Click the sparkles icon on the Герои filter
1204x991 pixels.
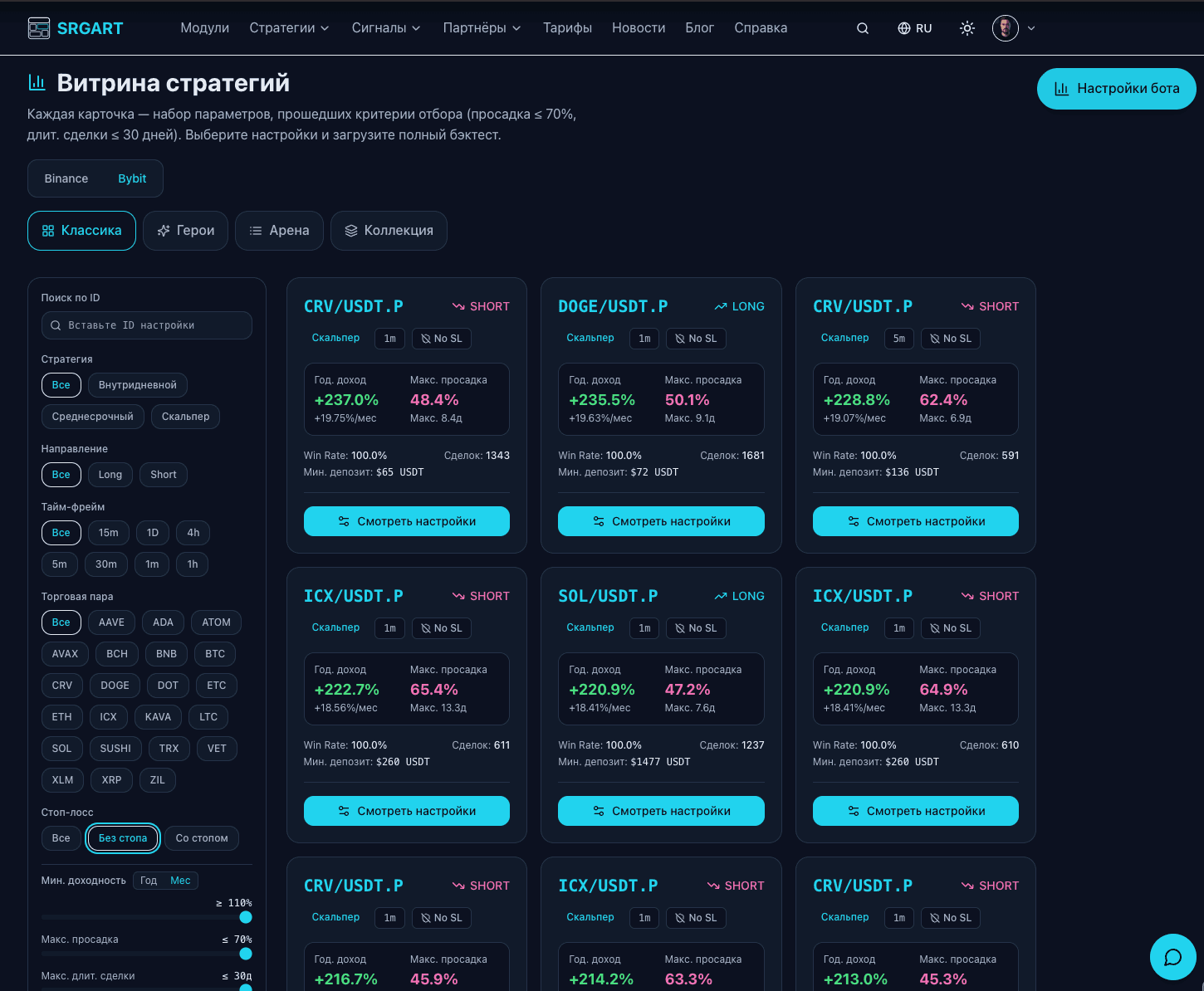(163, 230)
